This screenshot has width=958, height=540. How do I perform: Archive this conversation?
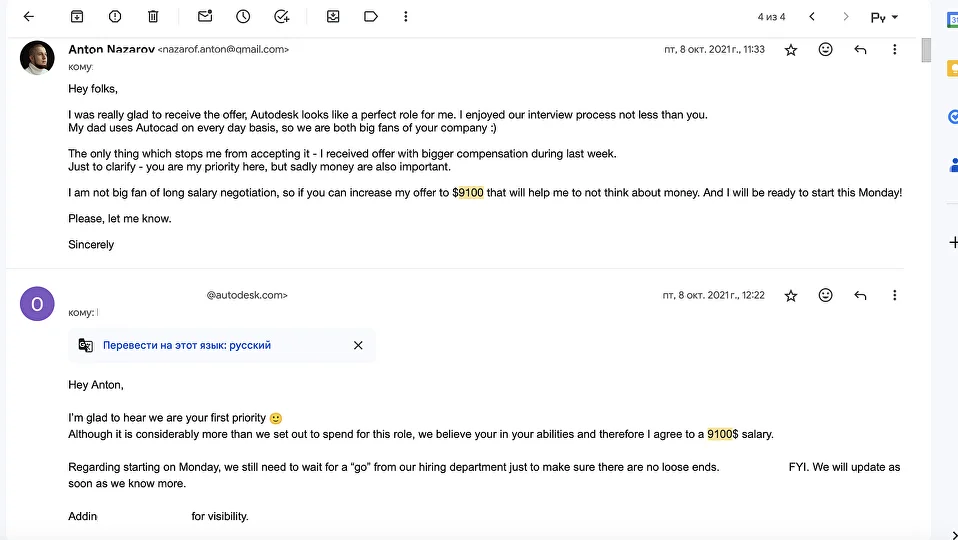coord(77,16)
